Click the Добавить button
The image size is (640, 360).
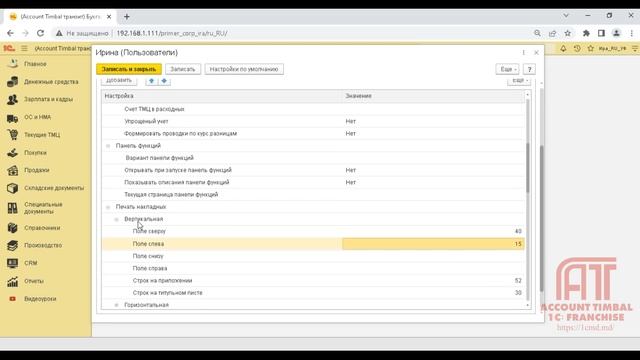119,81
